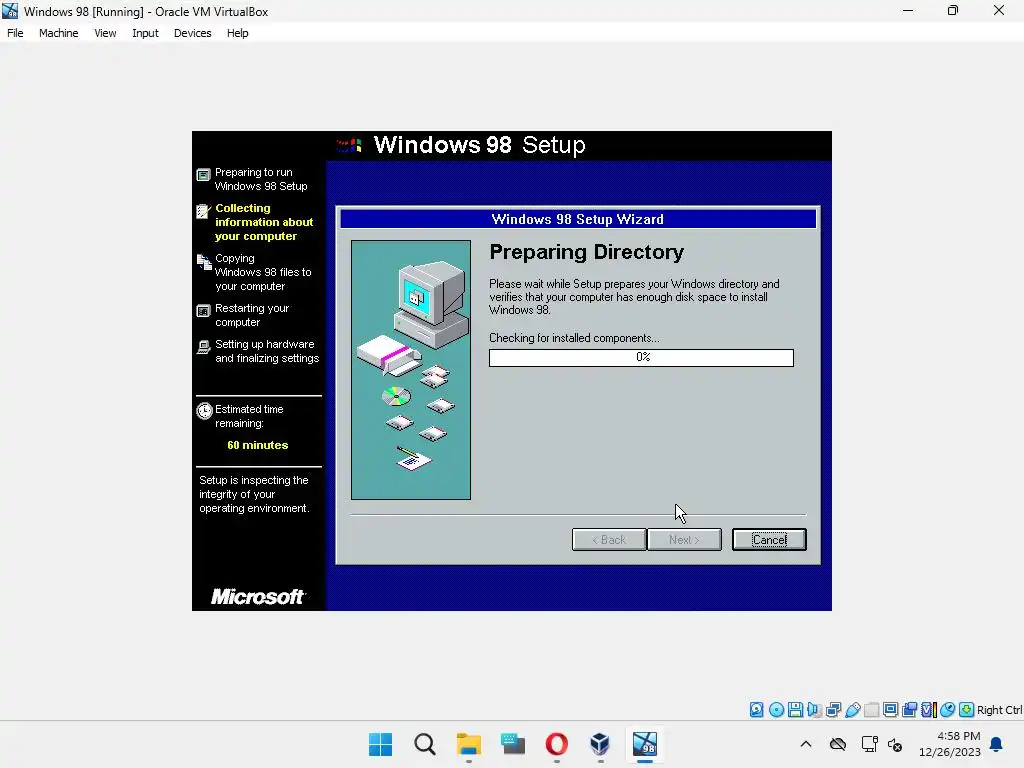Click the disabled Next button
Screen dimensions: 1024x768
(x=684, y=539)
